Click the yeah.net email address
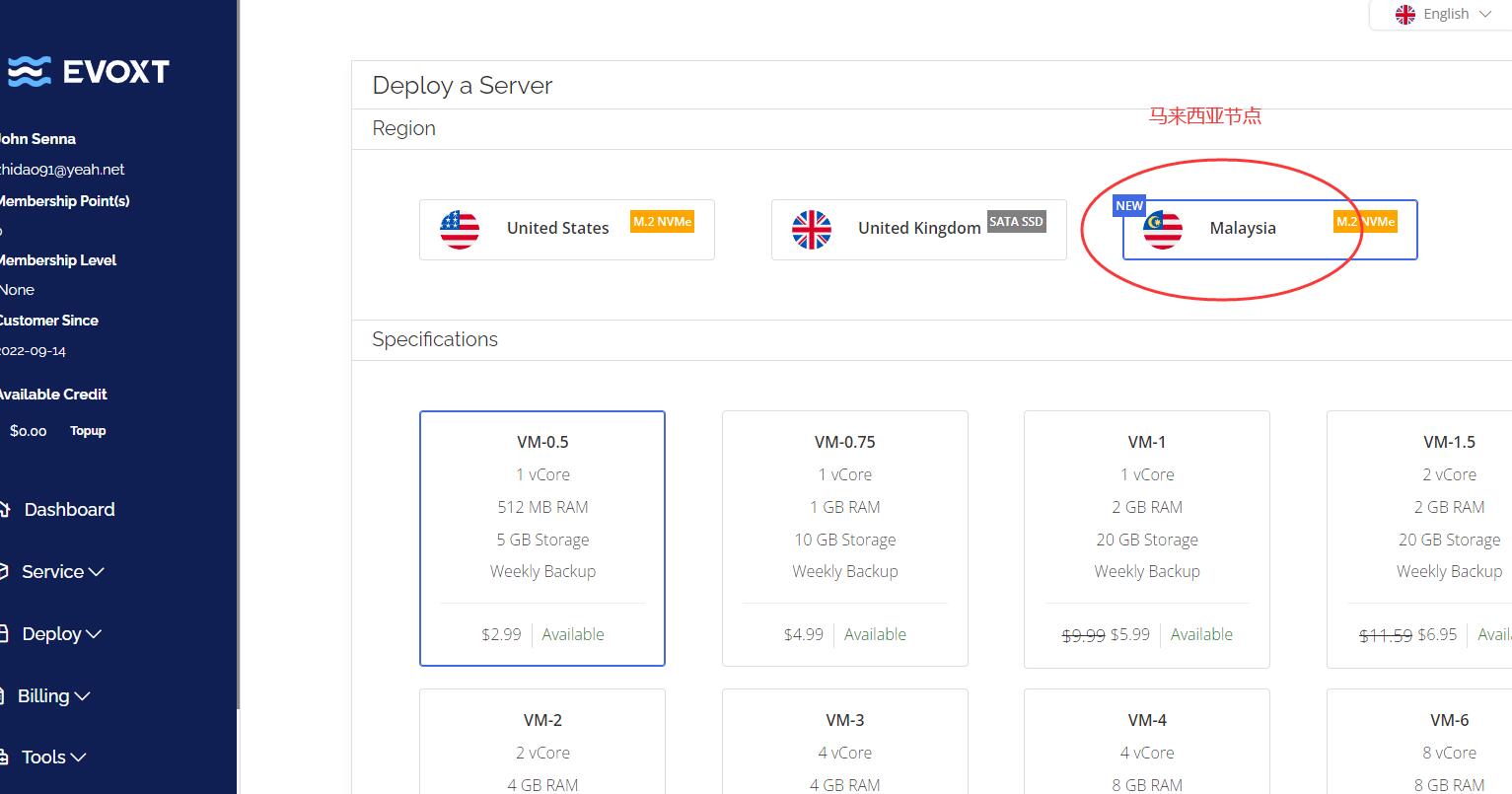Viewport: 1512px width, 794px height. pyautogui.click(x=62, y=170)
